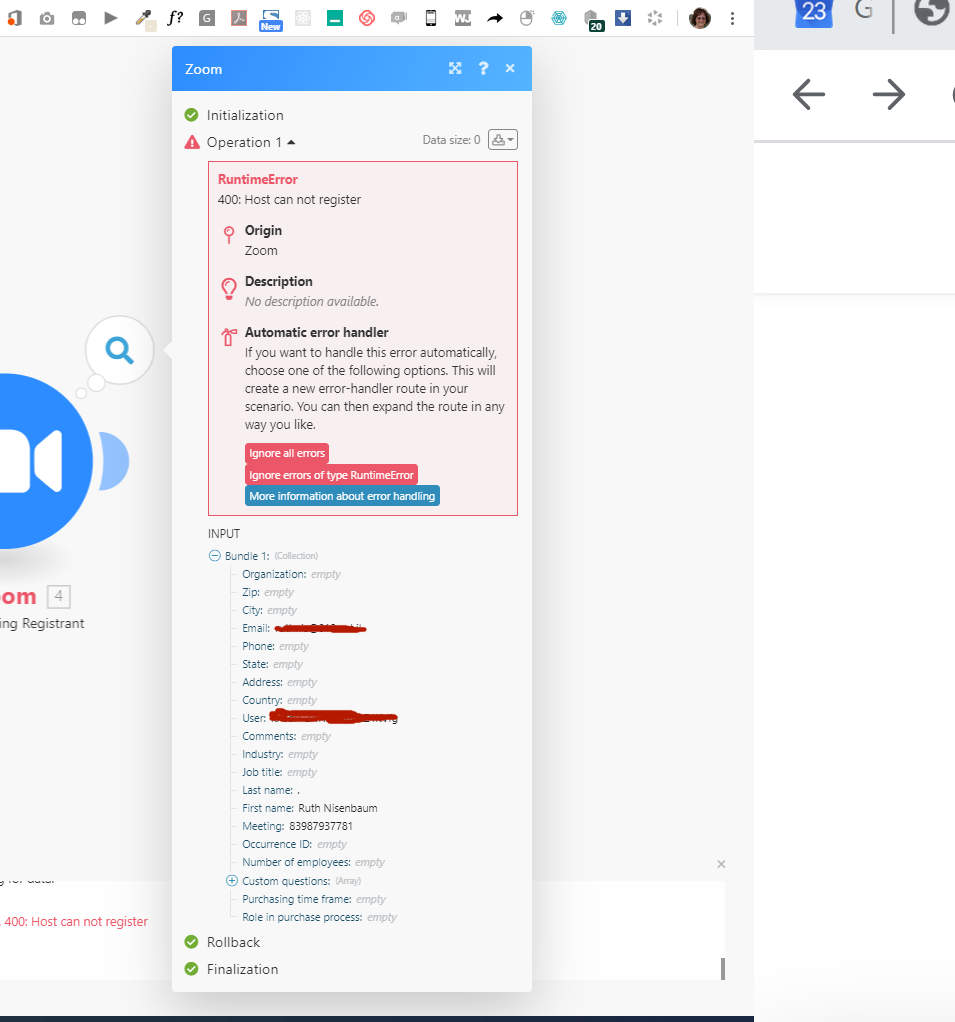Click the Operation 1 error warning icon

[192, 142]
